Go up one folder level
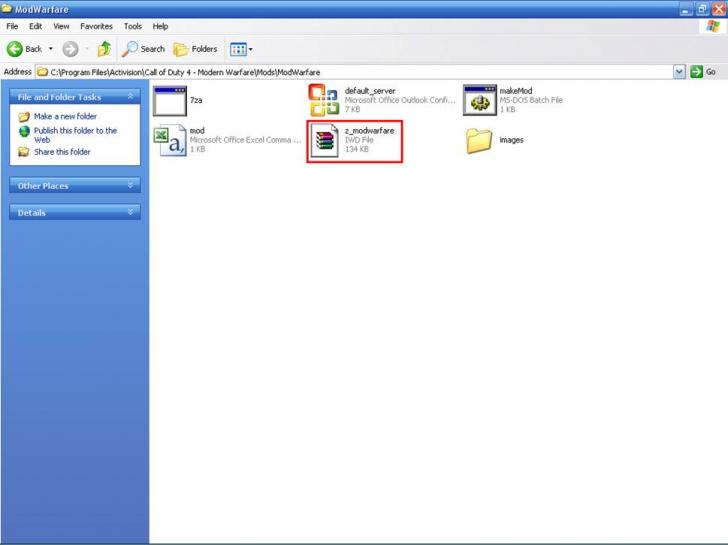 pos(104,49)
